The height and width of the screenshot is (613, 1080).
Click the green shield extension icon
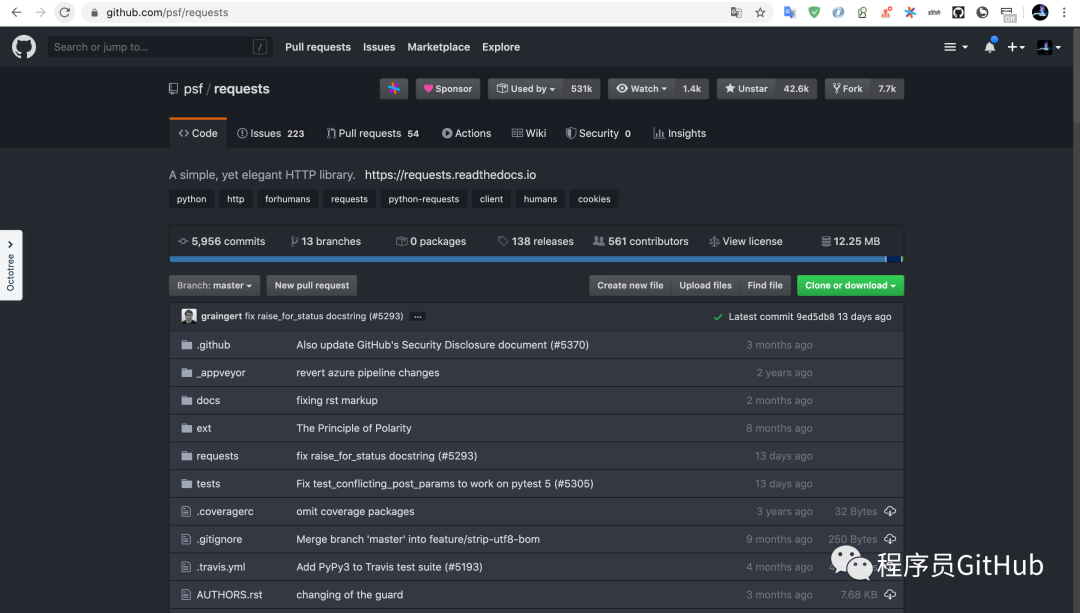point(814,12)
